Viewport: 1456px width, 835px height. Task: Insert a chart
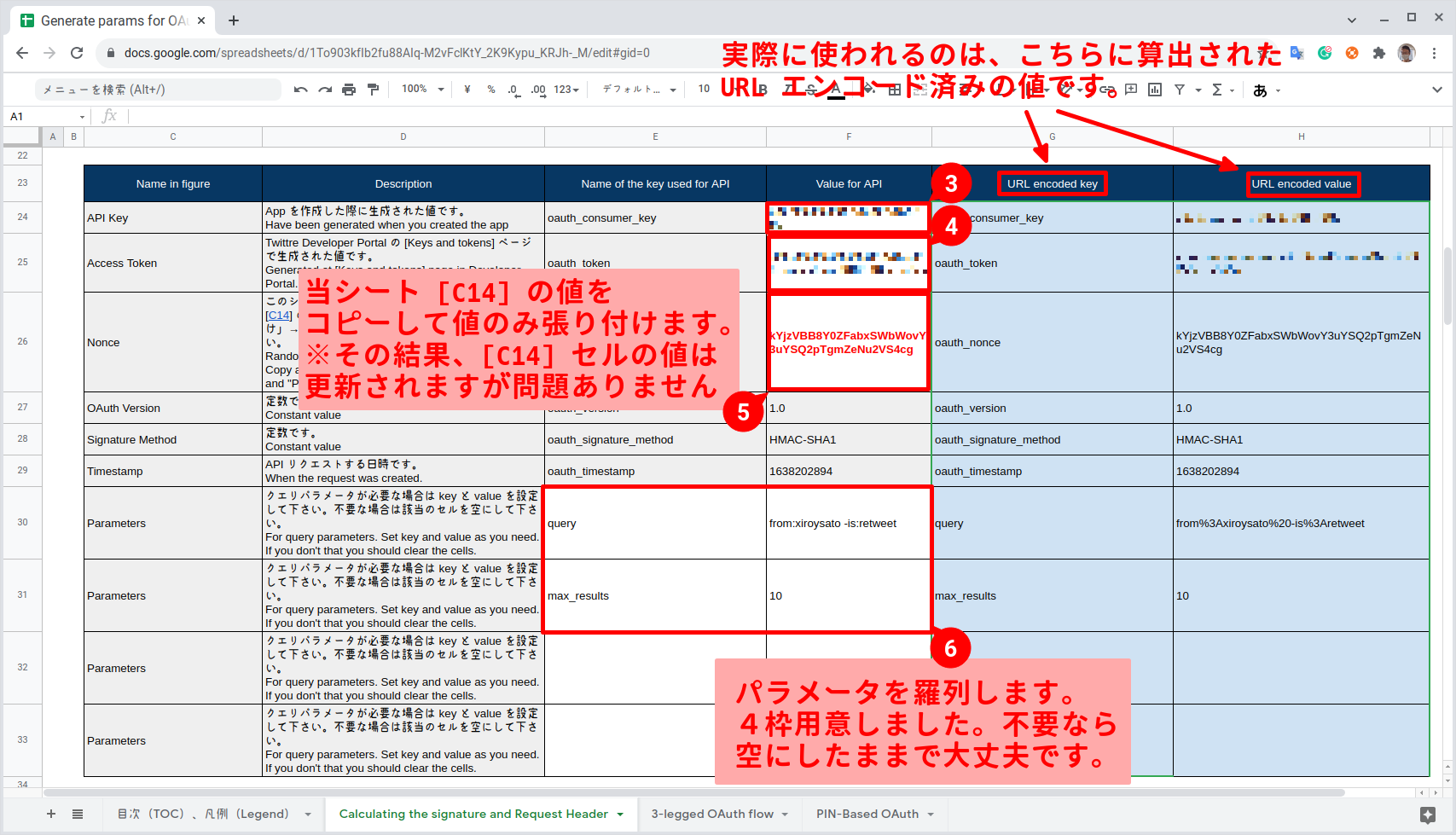[1154, 89]
